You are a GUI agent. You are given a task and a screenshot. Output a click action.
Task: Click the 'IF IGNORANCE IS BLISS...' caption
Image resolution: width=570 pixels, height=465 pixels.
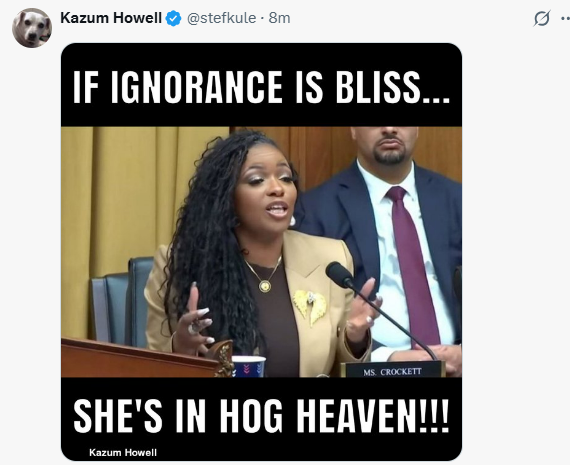pyautogui.click(x=261, y=87)
